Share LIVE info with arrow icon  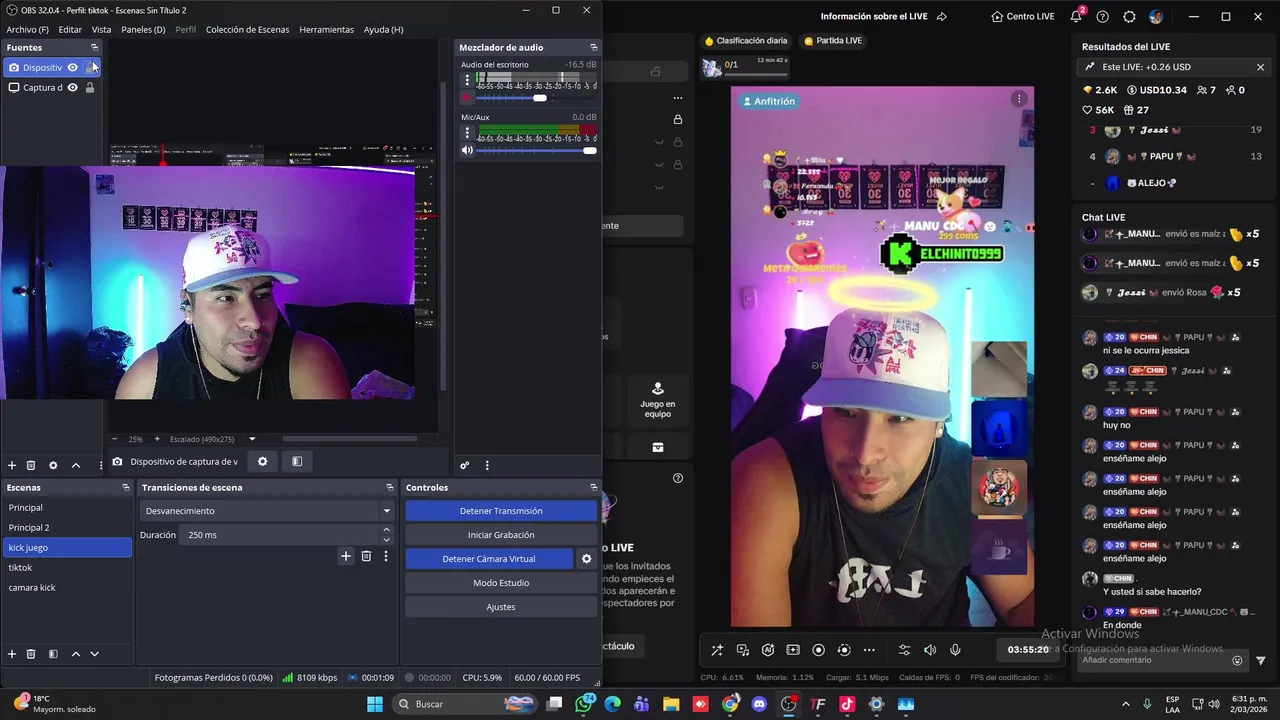[941, 16]
